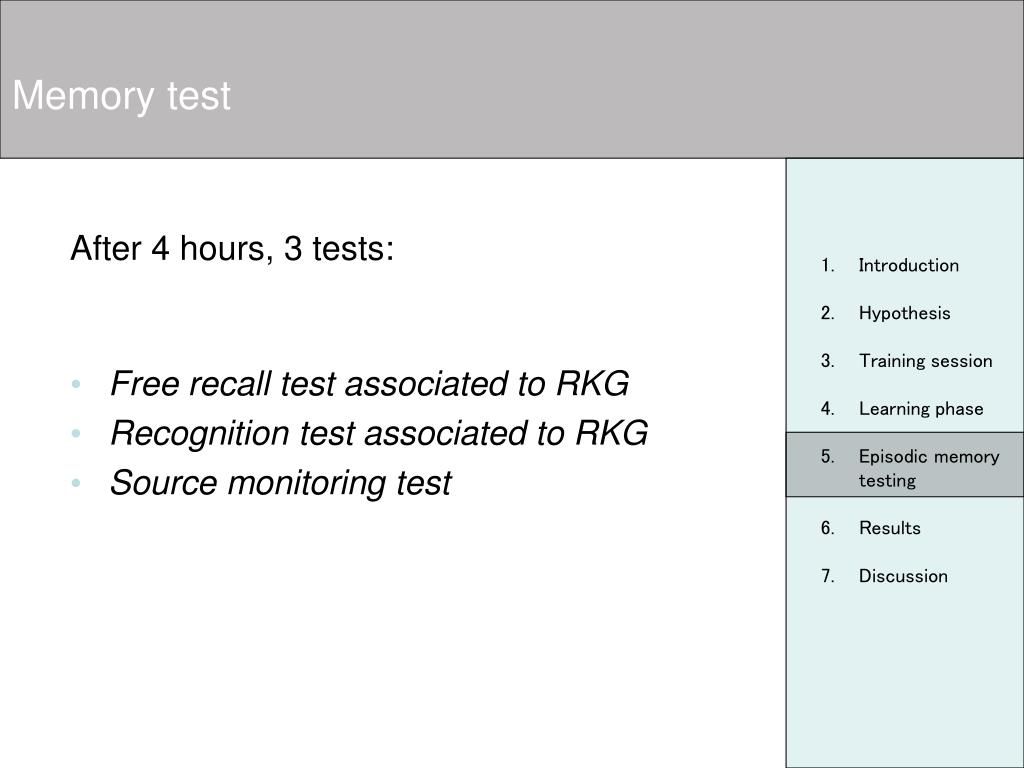Click bullet dot before Free recall test

coord(76,383)
